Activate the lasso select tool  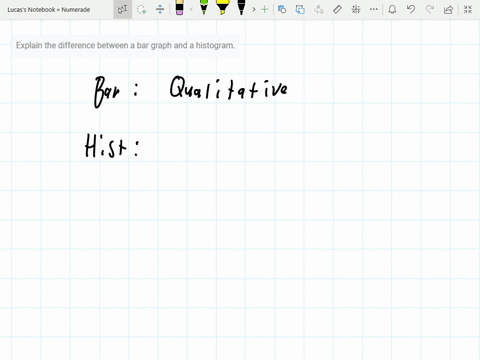(x=142, y=9)
